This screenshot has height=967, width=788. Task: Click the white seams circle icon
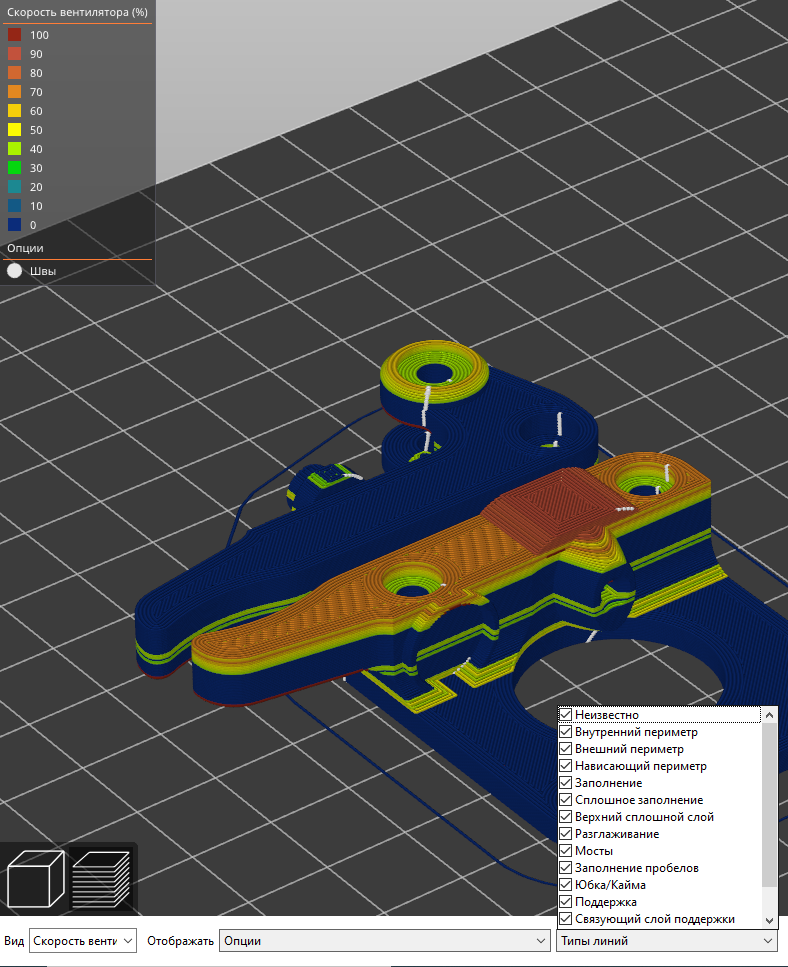pyautogui.click(x=15, y=270)
